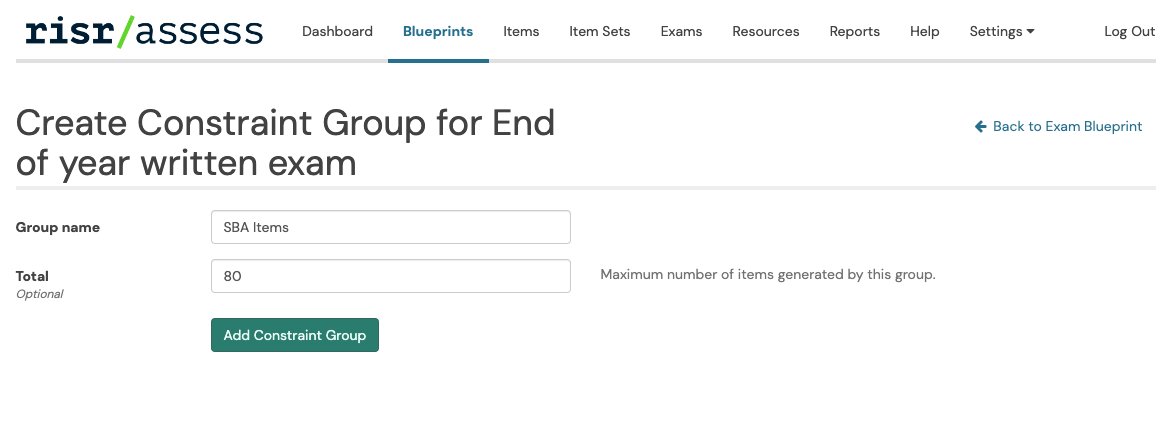Click into the Total field showing 80
1167x430 pixels.
391,276
